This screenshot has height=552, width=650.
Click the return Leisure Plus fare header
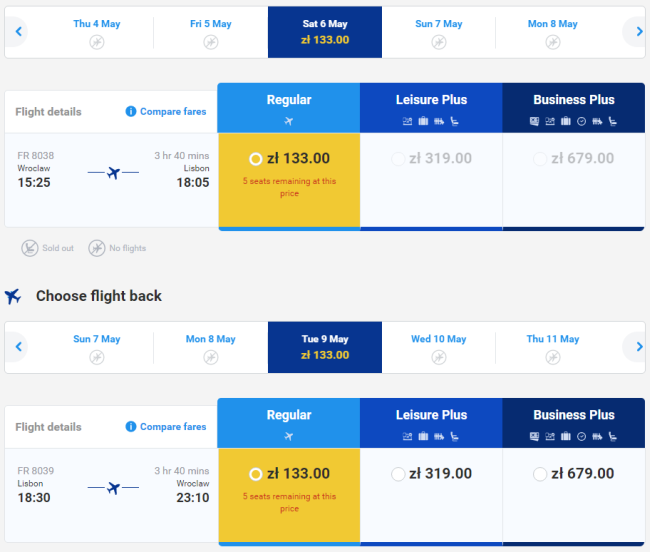click(431, 422)
